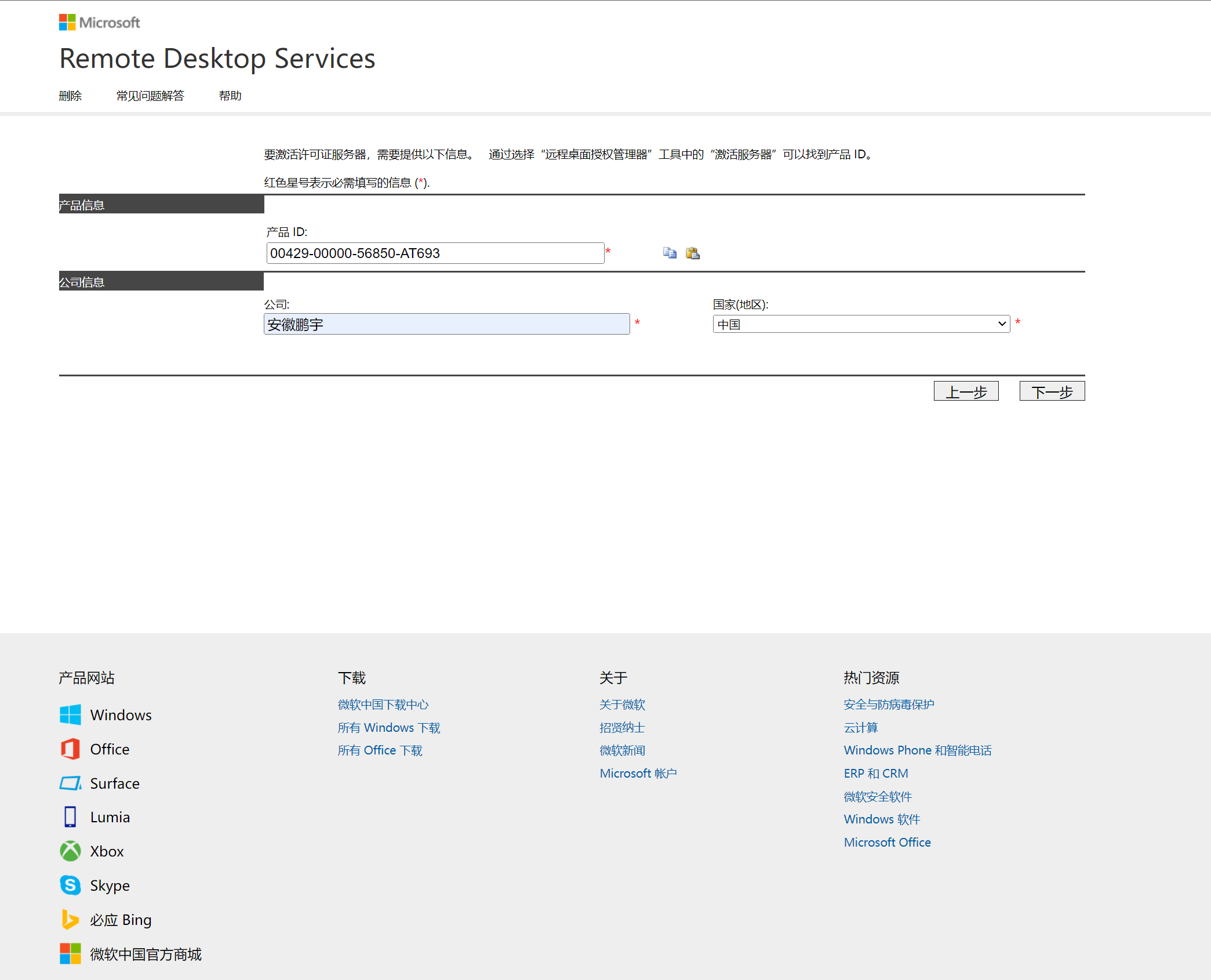Open the 云计算 link
The image size is (1211, 980).
[861, 728]
